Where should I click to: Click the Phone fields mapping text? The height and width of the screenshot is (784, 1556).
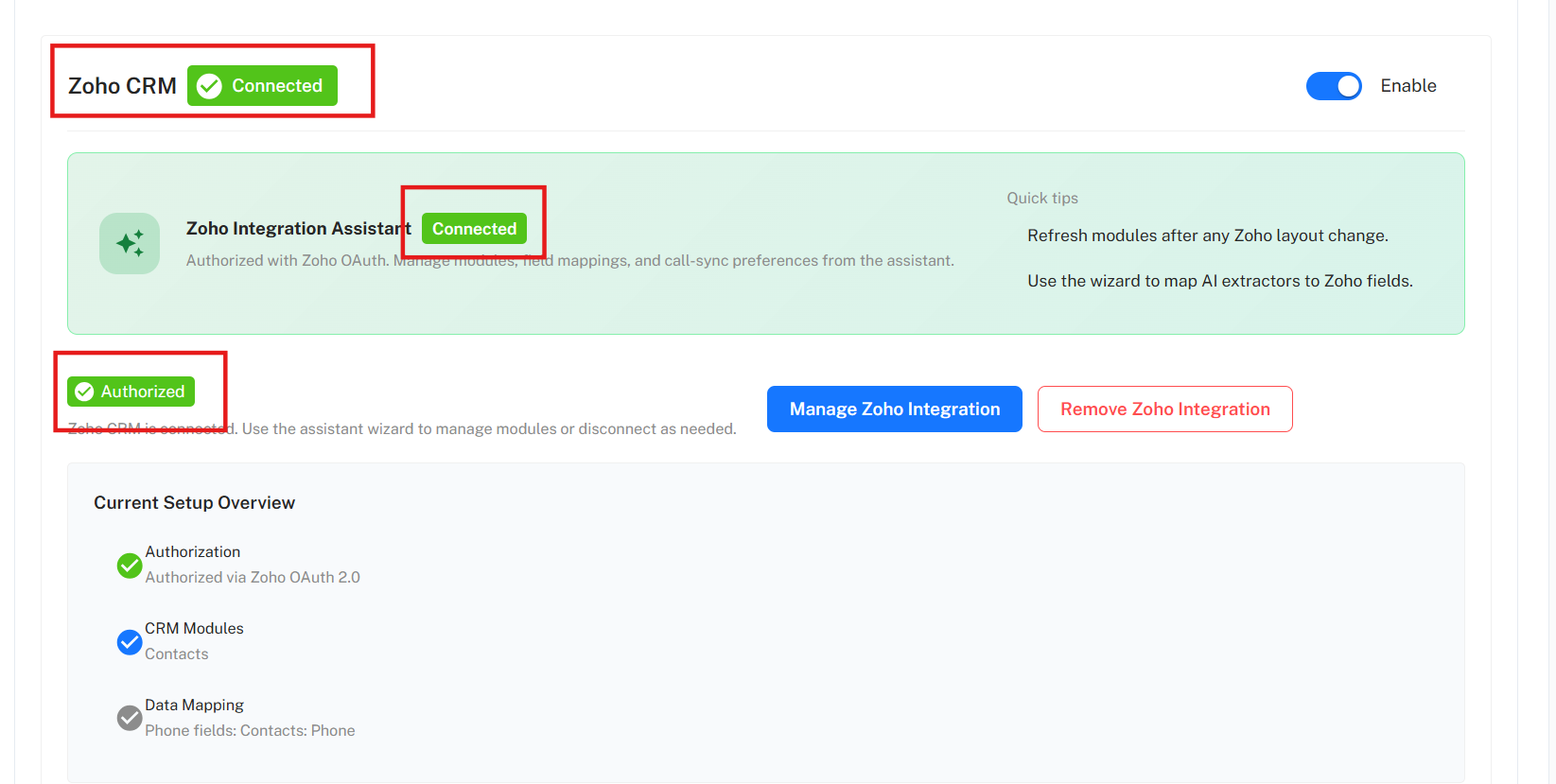click(250, 731)
